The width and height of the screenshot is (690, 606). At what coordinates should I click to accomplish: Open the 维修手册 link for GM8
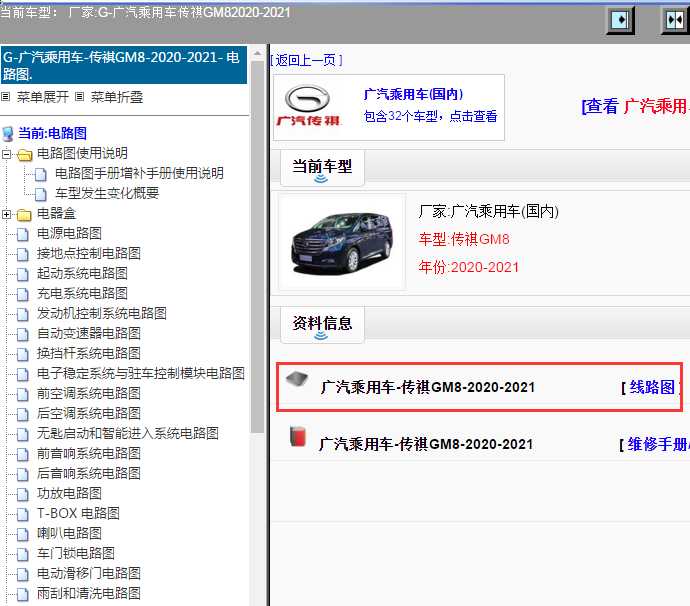pyautogui.click(x=658, y=444)
